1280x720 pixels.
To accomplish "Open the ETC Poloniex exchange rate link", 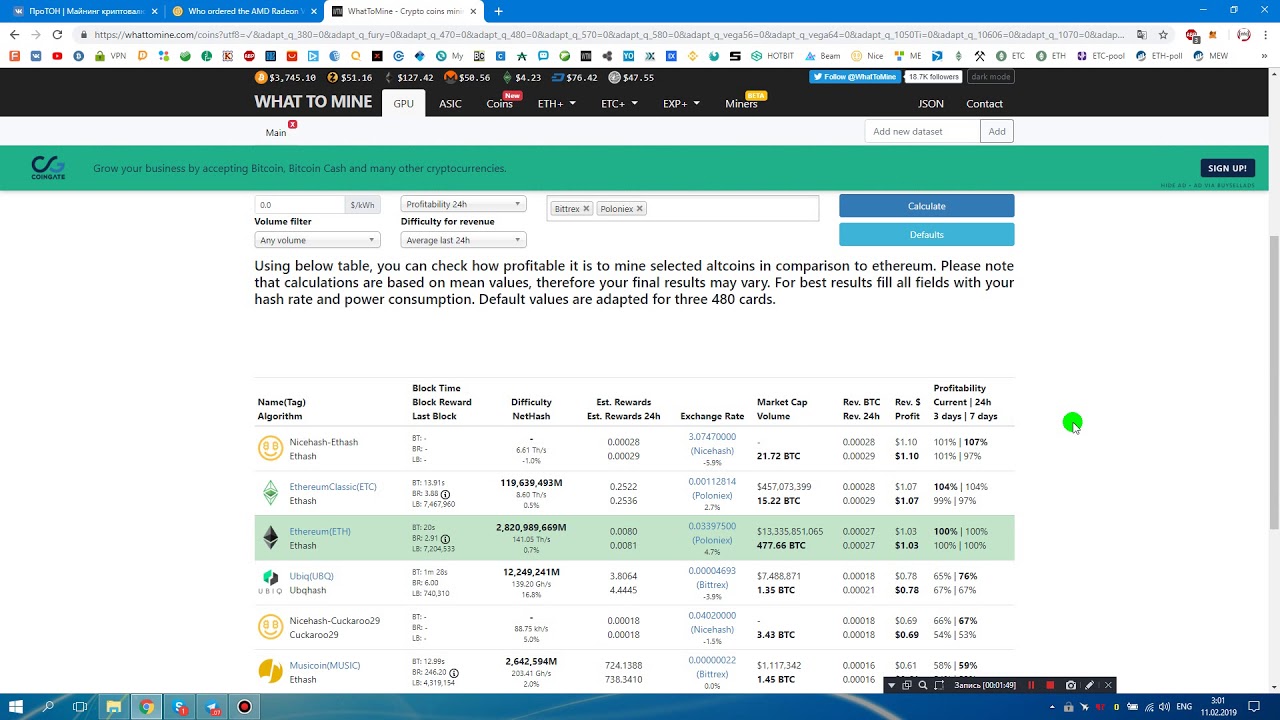I will click(712, 488).
